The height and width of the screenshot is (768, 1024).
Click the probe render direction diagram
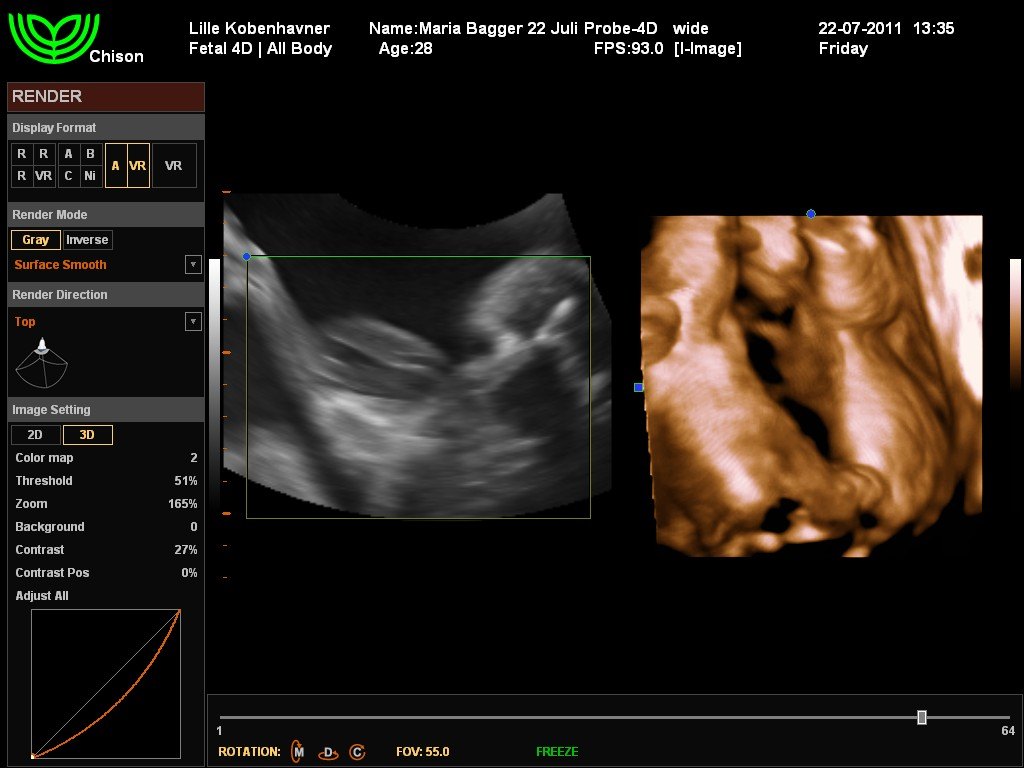(x=42, y=364)
